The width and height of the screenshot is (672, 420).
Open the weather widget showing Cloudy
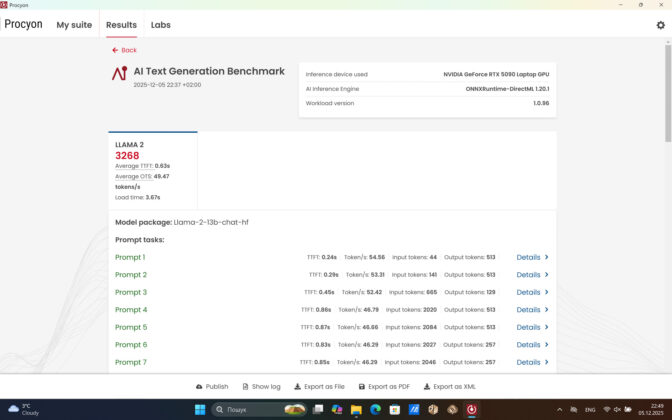[x=24, y=409]
